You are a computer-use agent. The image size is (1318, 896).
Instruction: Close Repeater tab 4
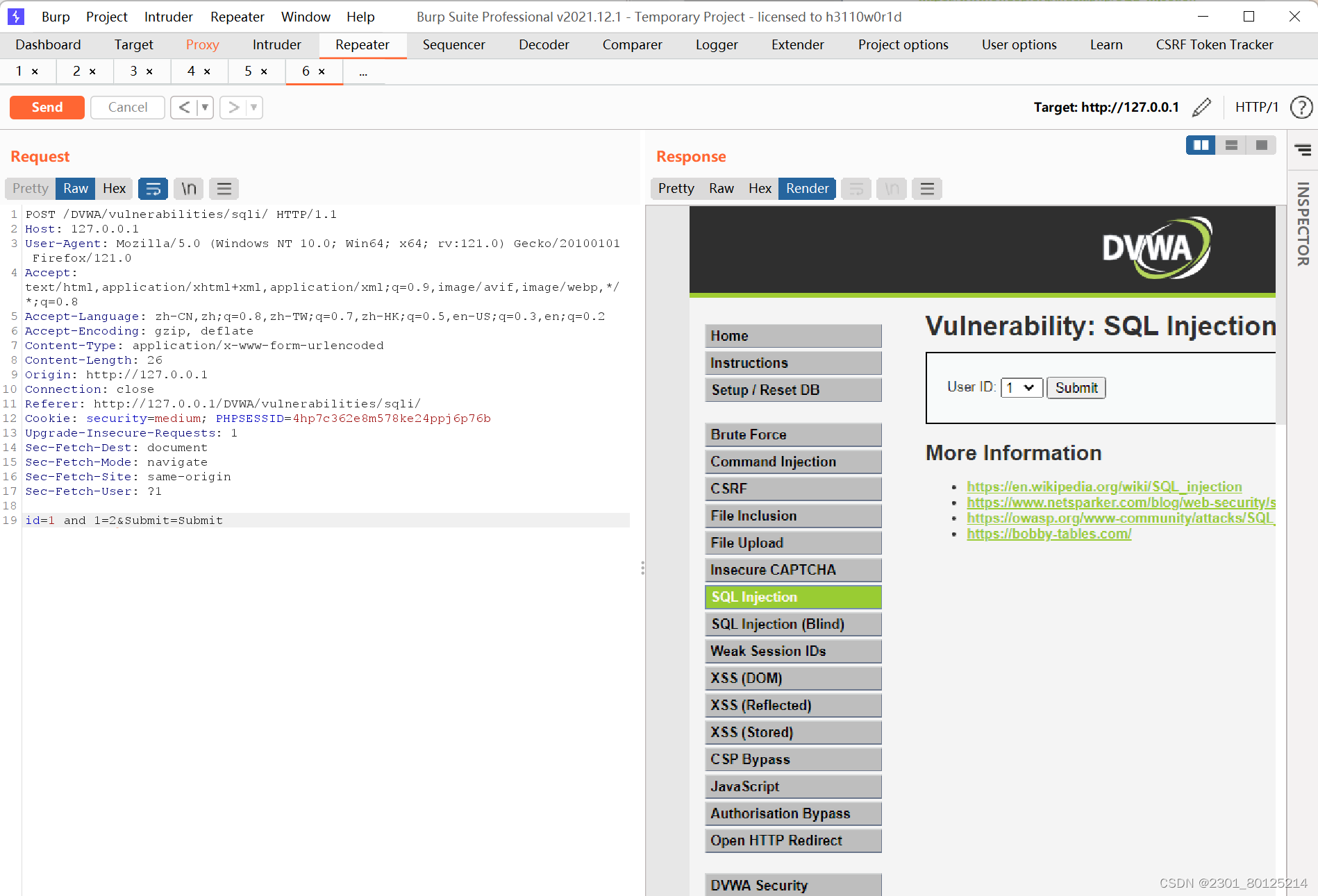[x=207, y=71]
